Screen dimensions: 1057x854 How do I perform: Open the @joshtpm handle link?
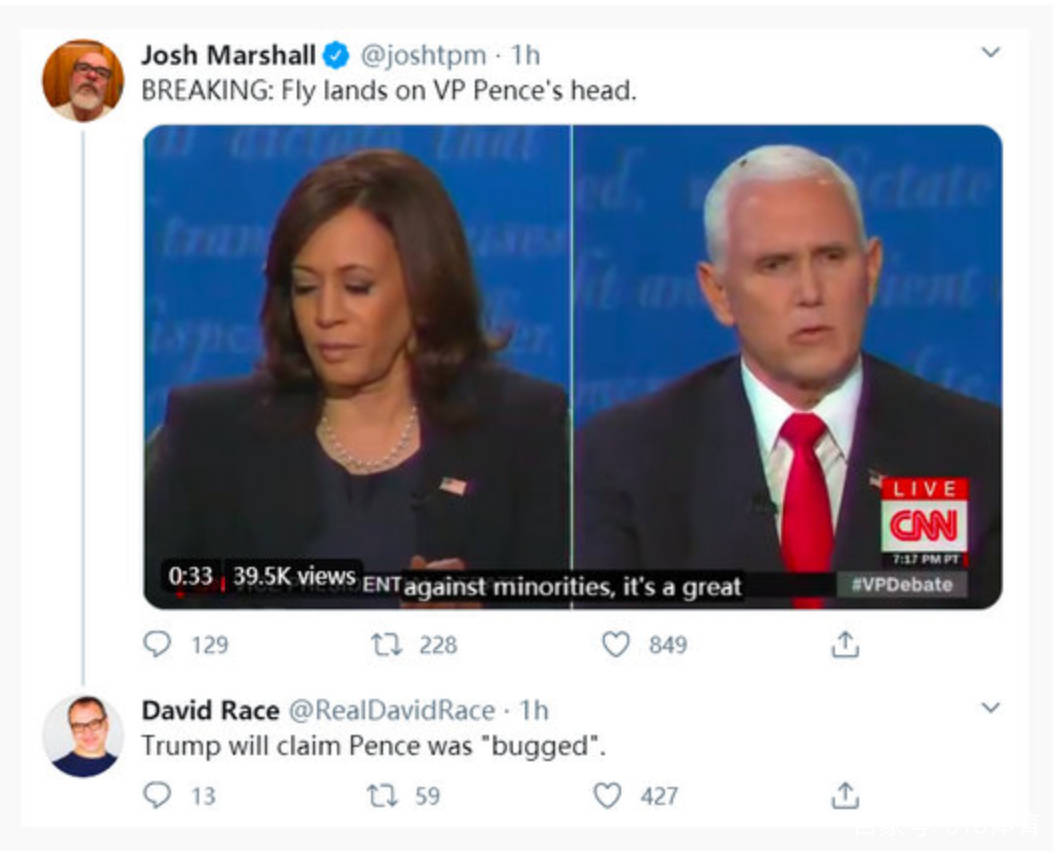point(423,55)
